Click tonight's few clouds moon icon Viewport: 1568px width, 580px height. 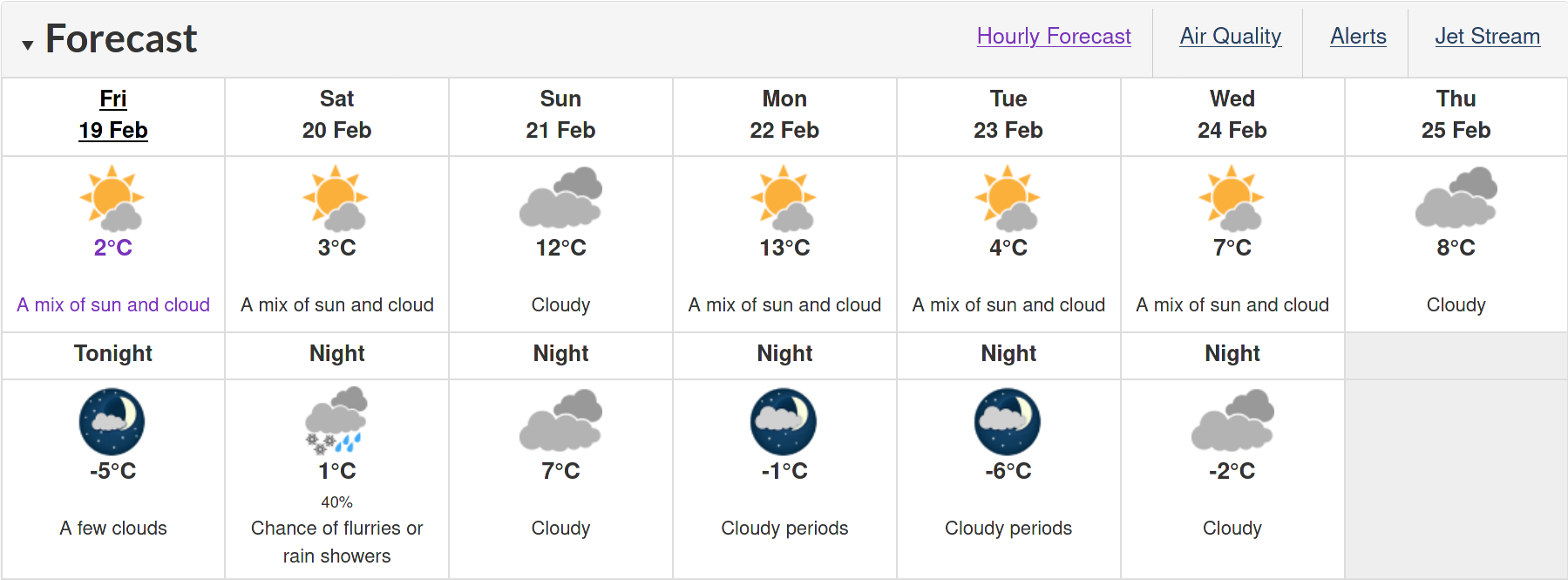click(112, 421)
